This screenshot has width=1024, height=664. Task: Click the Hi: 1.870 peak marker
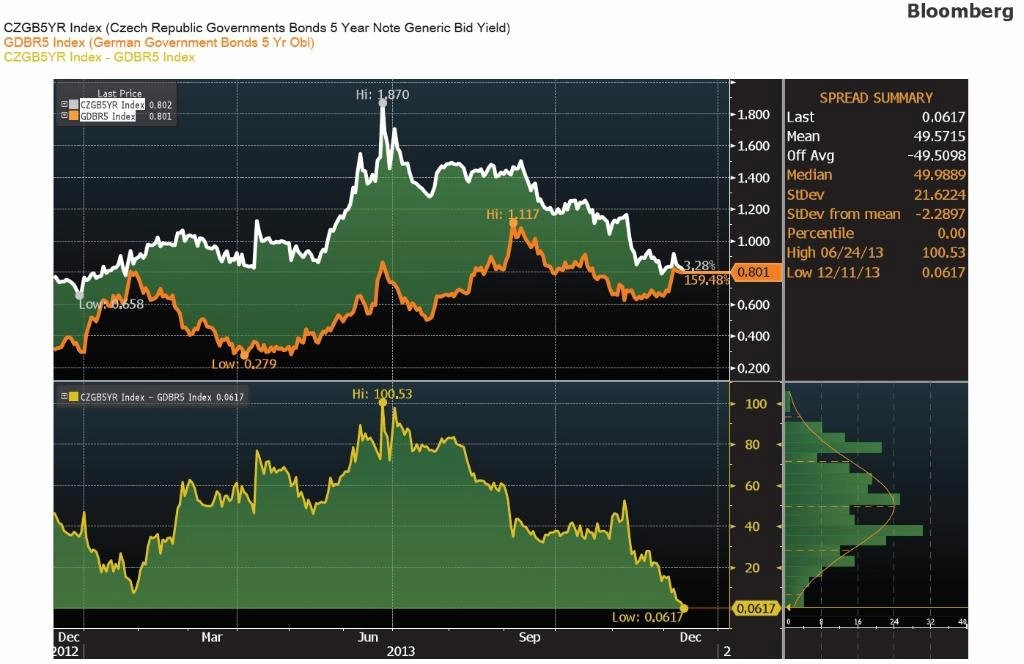[383, 103]
